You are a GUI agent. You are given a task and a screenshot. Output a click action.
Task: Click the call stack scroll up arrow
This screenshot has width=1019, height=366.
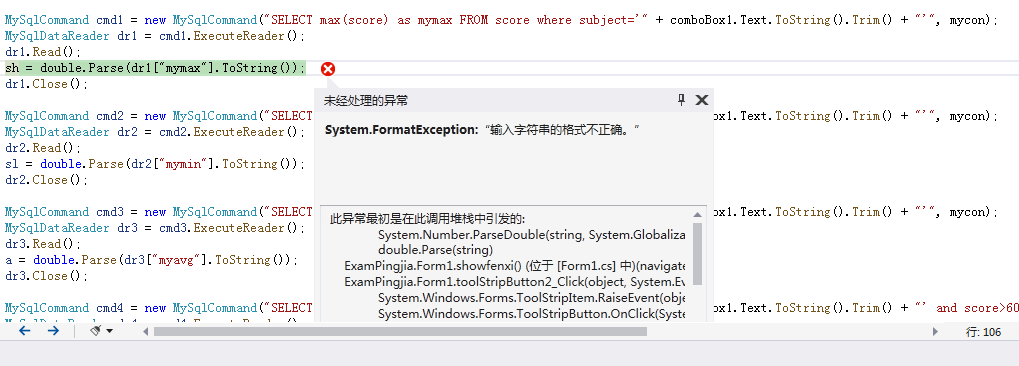point(697,215)
